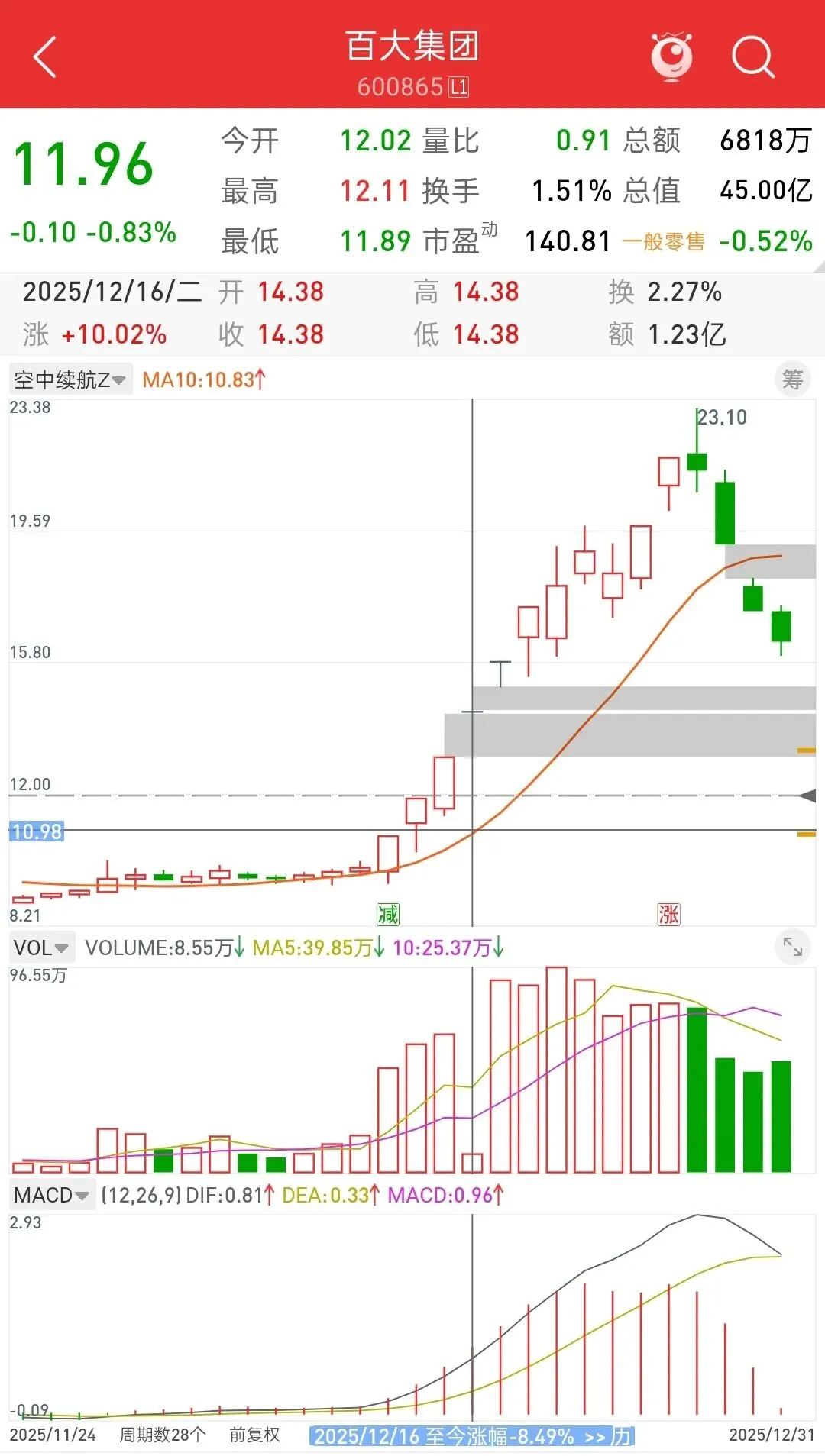The height and width of the screenshot is (1456, 825).
Task: Tap the stock title 百大集团
Action: (x=412, y=46)
